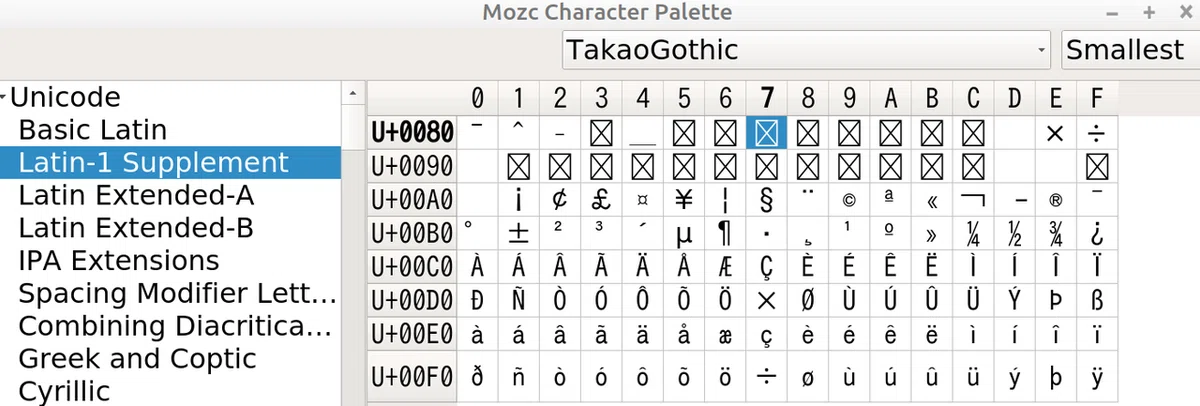Pick the plus-minus ± character
The height and width of the screenshot is (406, 1200).
tap(519, 233)
